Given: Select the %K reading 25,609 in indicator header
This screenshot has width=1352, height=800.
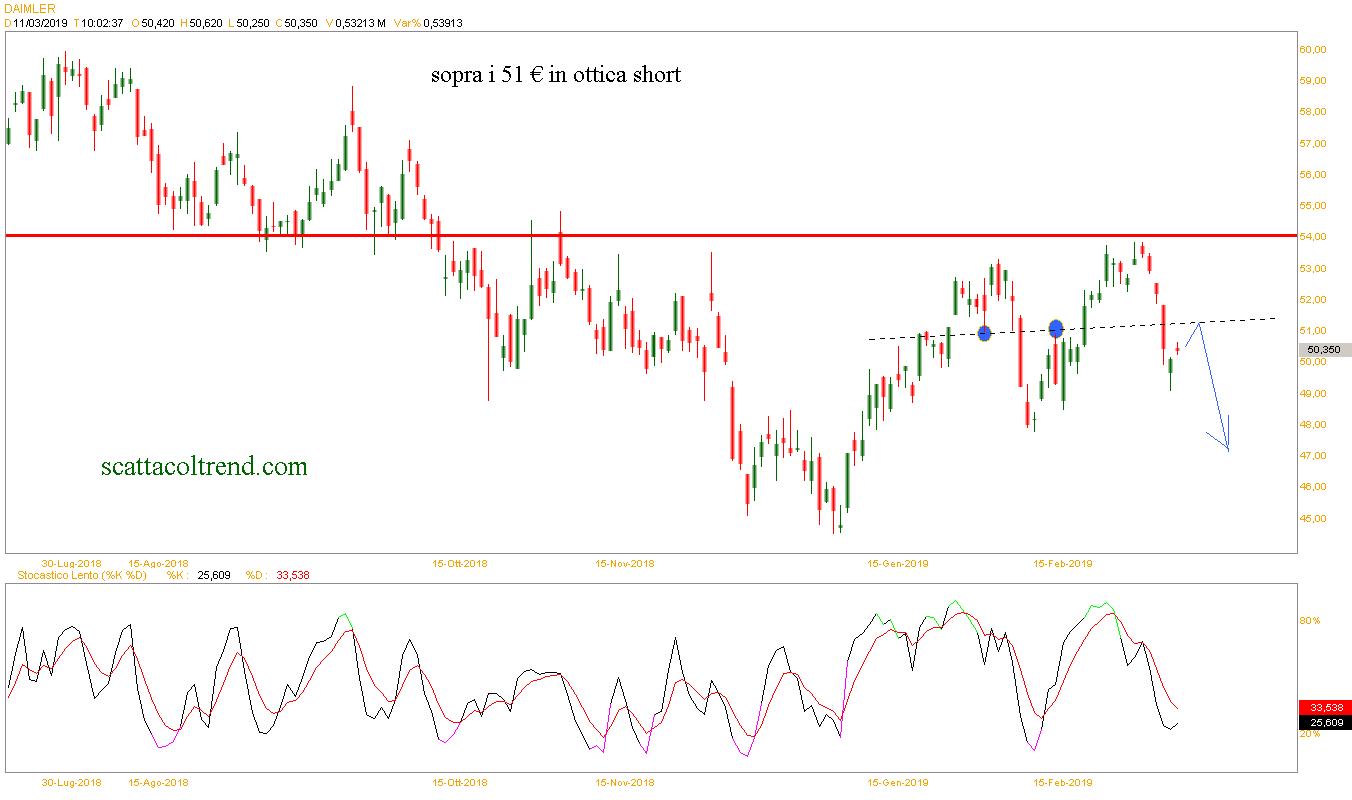Looking at the screenshot, I should point(215,575).
